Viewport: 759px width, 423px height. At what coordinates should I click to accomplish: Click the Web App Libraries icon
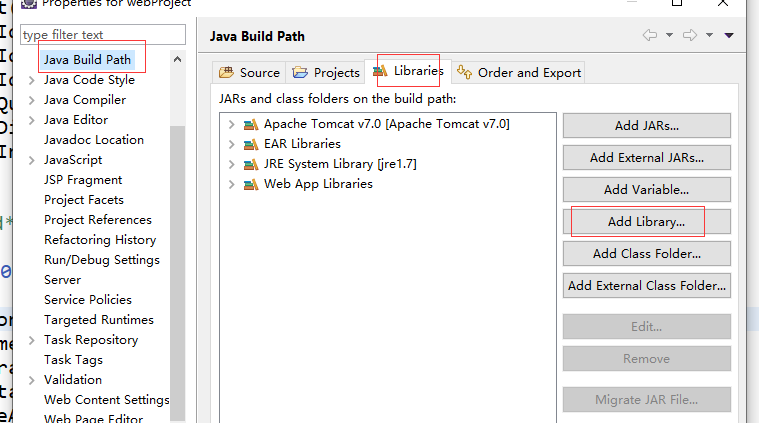pyautogui.click(x=249, y=184)
